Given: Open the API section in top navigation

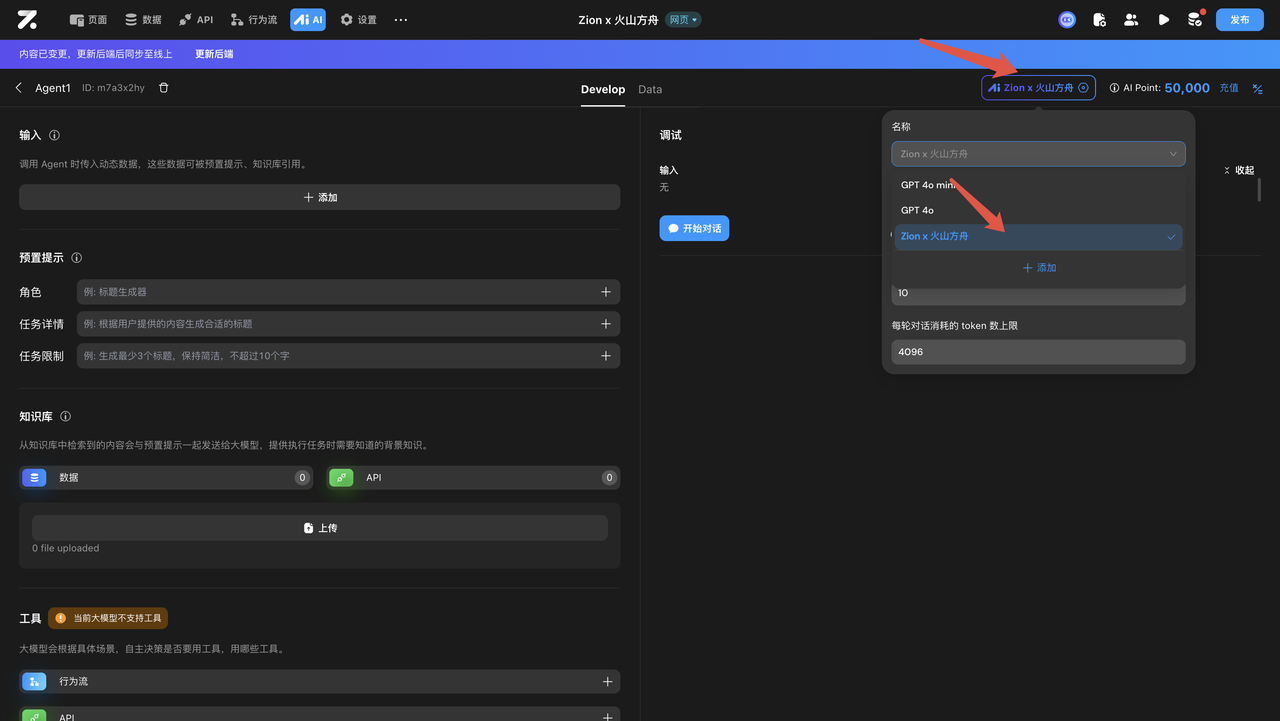Looking at the screenshot, I should 196,19.
